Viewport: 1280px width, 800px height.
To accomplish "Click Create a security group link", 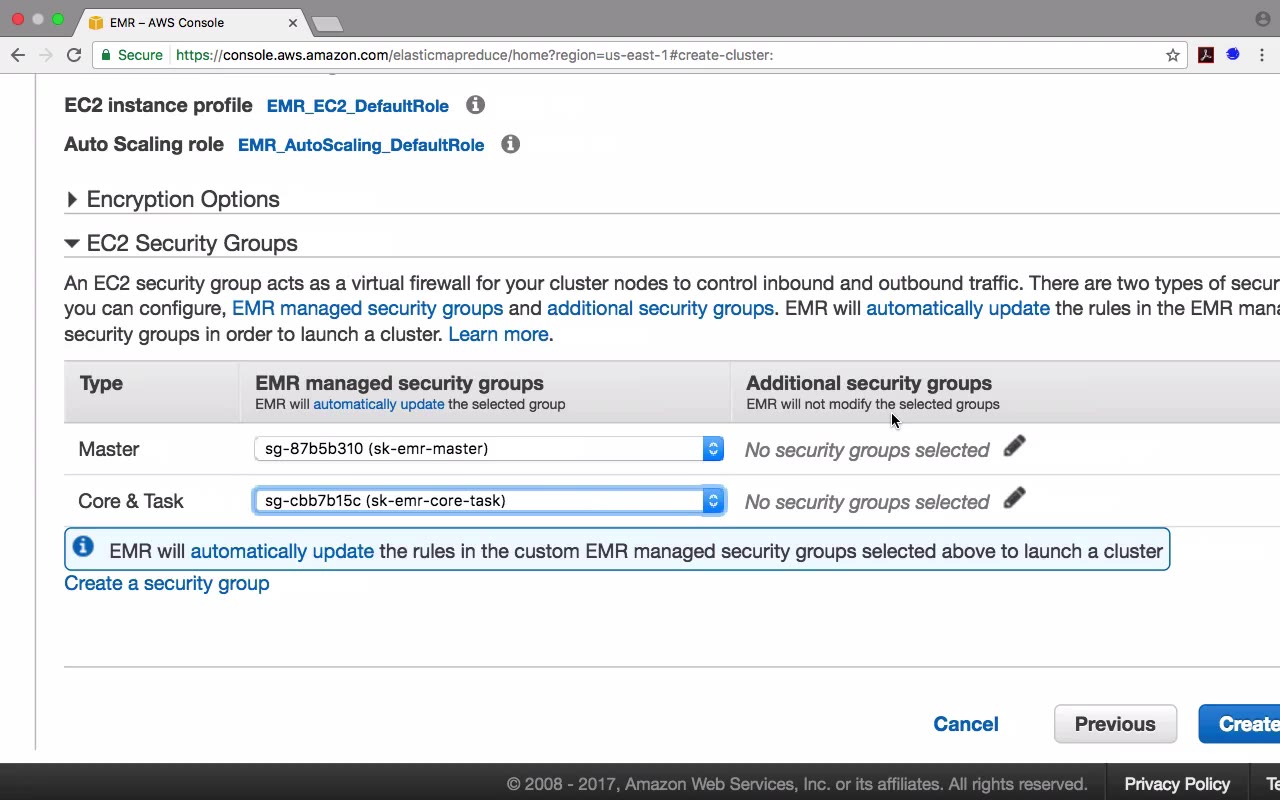I will click(167, 583).
